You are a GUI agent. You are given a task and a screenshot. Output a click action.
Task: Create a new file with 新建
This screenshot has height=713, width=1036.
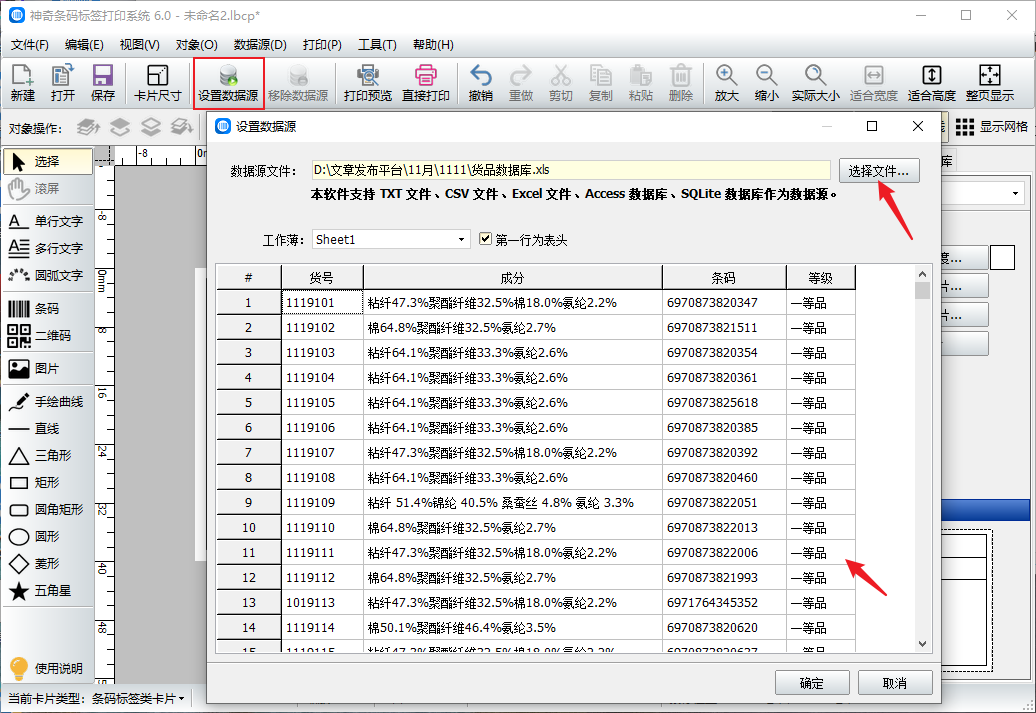[22, 83]
